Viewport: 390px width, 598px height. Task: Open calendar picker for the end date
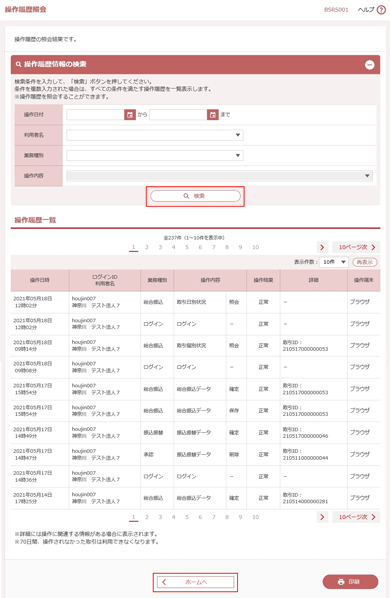[x=213, y=114]
